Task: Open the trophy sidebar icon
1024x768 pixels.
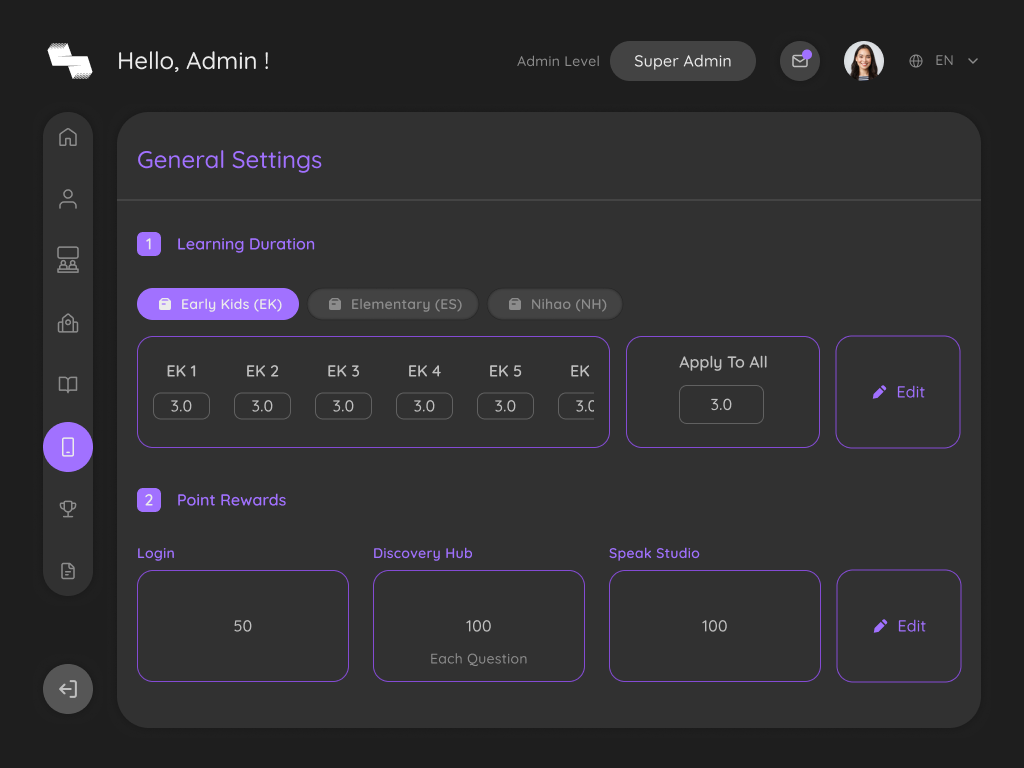Action: pyautogui.click(x=68, y=509)
